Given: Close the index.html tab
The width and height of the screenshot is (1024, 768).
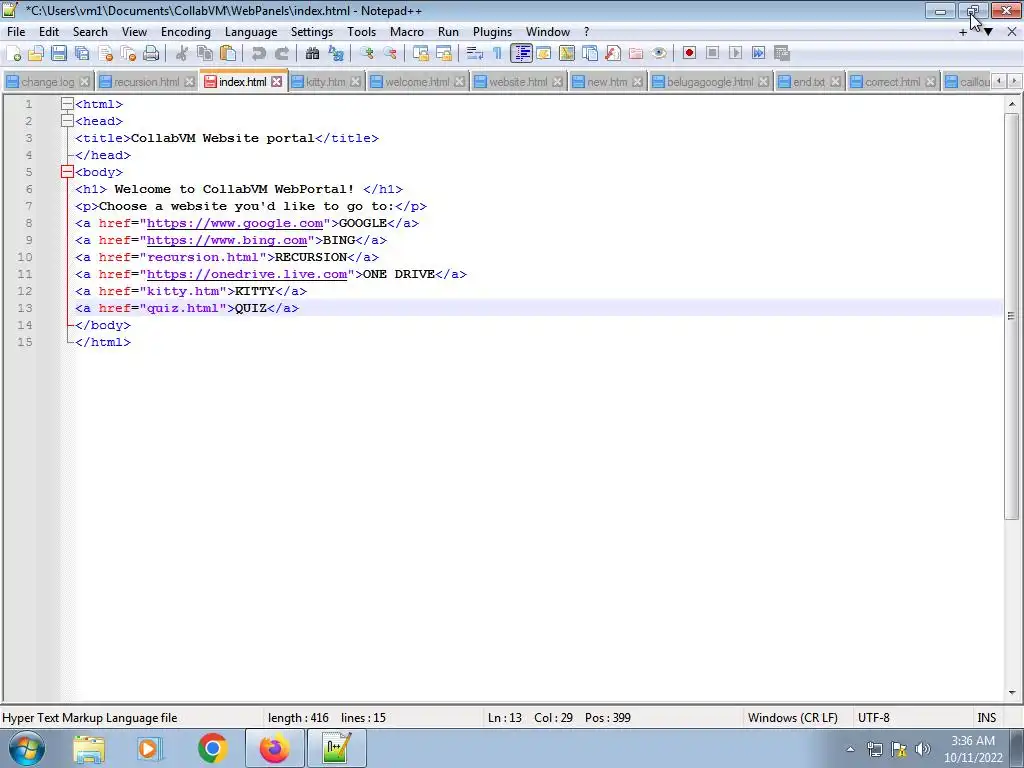Looking at the screenshot, I should pos(277,82).
